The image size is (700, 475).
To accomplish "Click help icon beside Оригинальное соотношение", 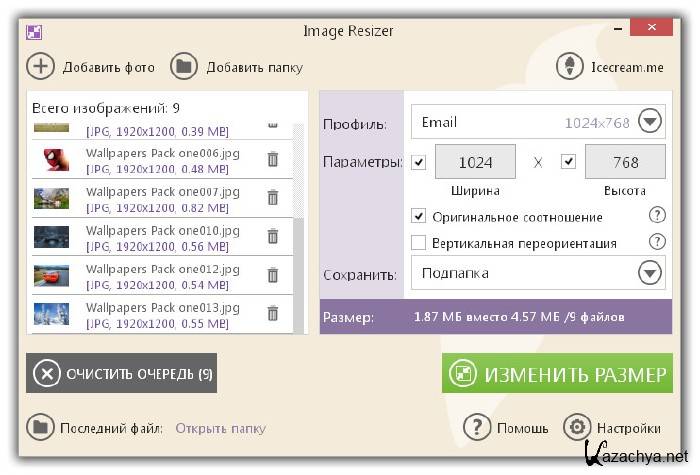I will coord(657,215).
